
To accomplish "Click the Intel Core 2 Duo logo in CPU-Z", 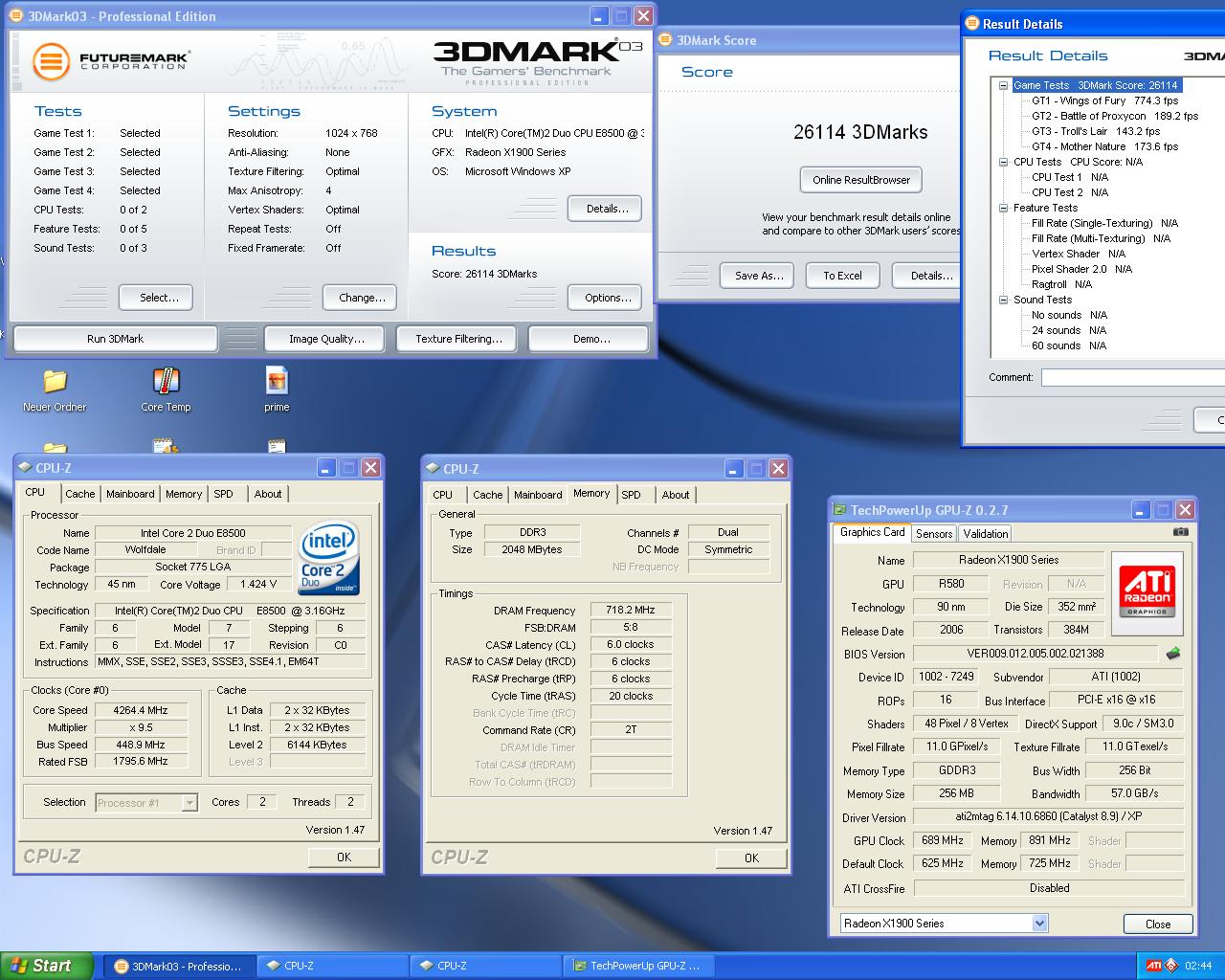I will point(329,557).
